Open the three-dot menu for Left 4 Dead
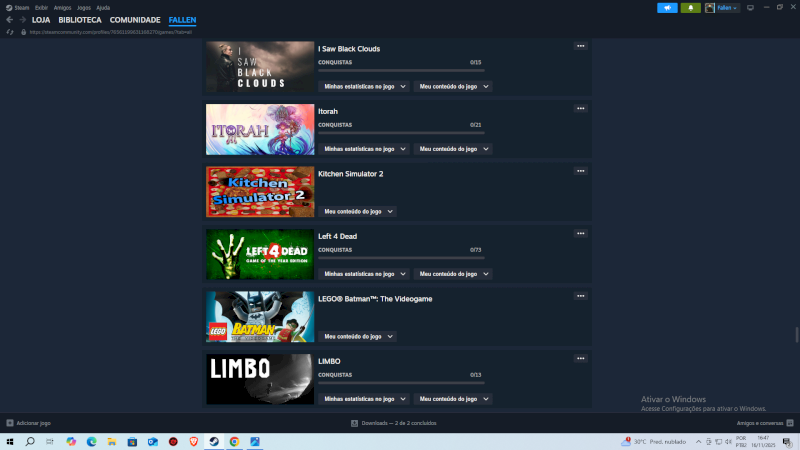The height and width of the screenshot is (450, 800). pos(581,233)
